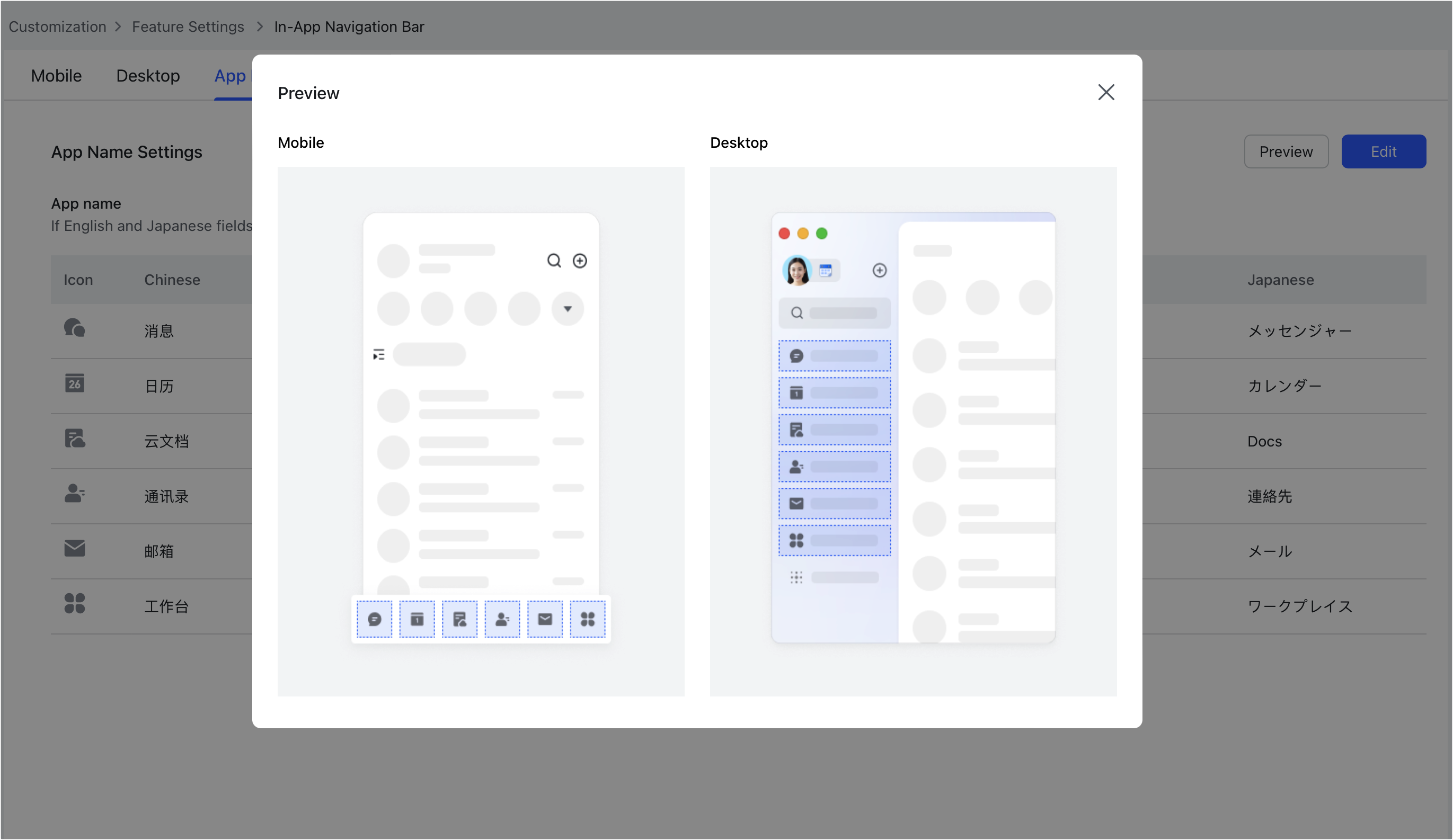Viewport: 1453px width, 840px height.
Task: Click the calendar icon next to 日历
Action: (x=74, y=383)
